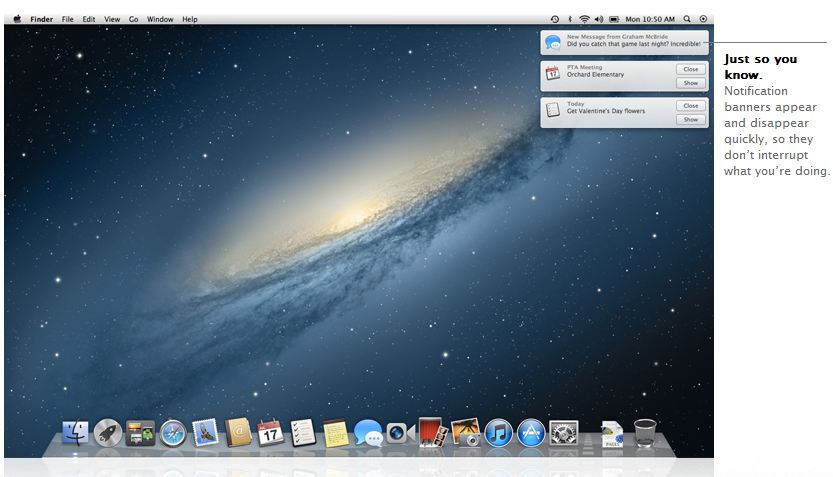Open Notification Center icon in menu bar
833x477 pixels.
click(x=703, y=19)
